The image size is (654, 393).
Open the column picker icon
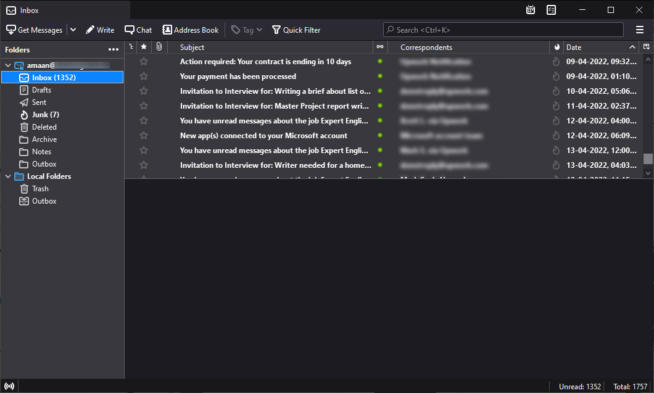click(x=646, y=47)
